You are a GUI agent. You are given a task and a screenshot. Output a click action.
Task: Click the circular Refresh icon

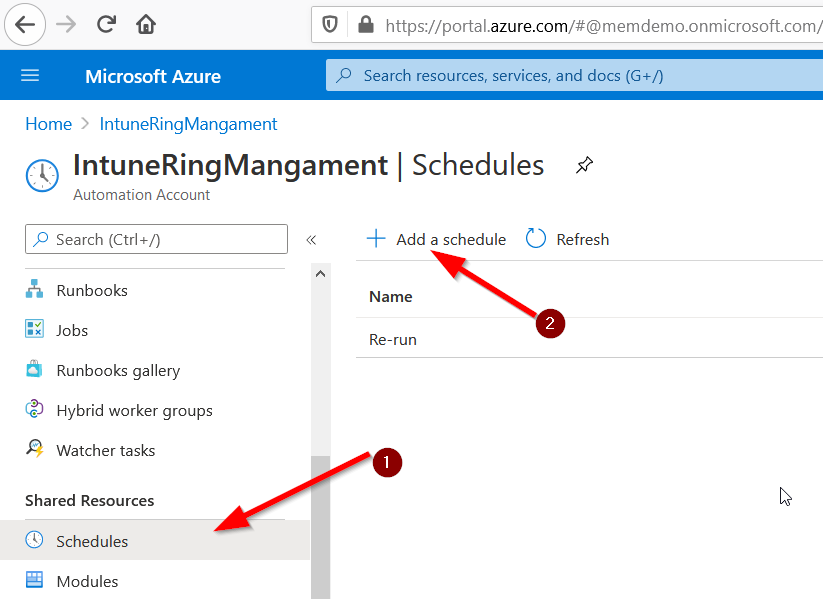pyautogui.click(x=536, y=238)
